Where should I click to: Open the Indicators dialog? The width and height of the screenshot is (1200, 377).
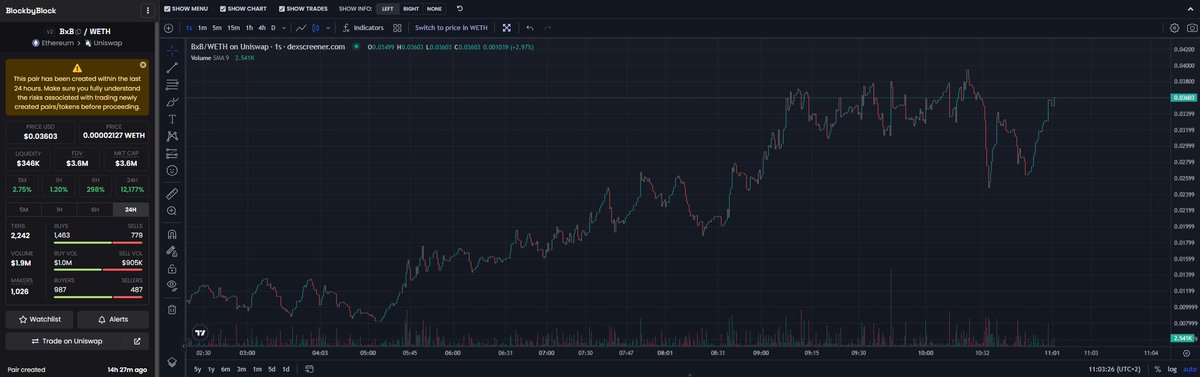coord(363,28)
